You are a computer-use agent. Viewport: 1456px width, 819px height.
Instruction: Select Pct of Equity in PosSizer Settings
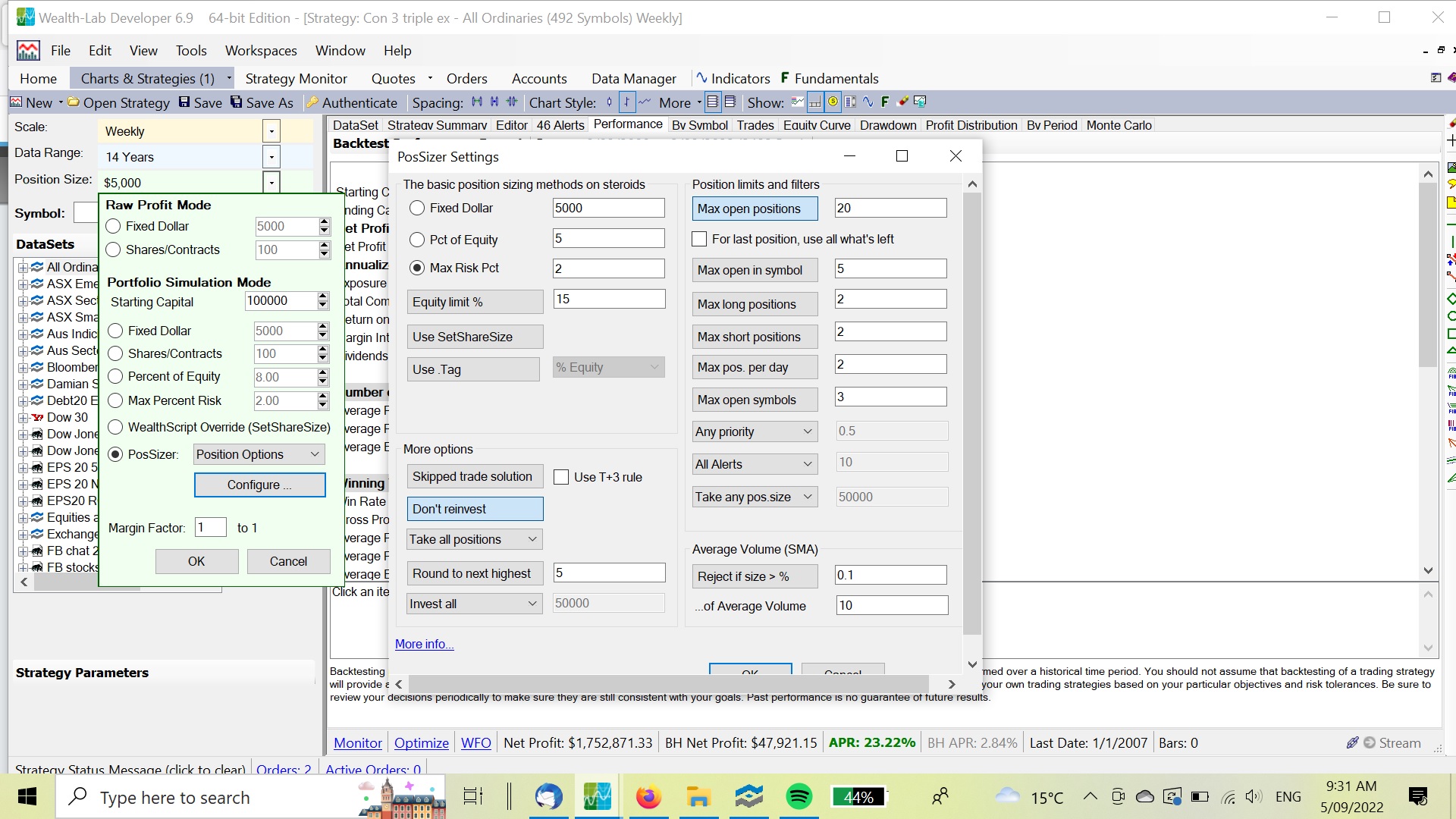point(417,240)
